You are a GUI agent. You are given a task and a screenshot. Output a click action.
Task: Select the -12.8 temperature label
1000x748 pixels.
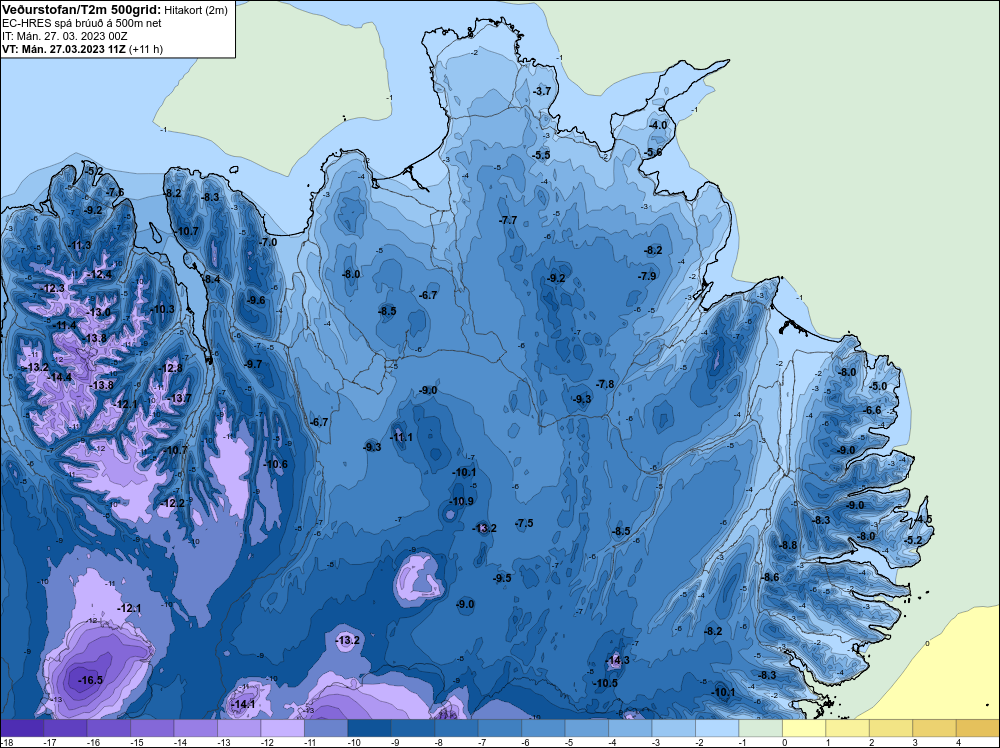(170, 368)
